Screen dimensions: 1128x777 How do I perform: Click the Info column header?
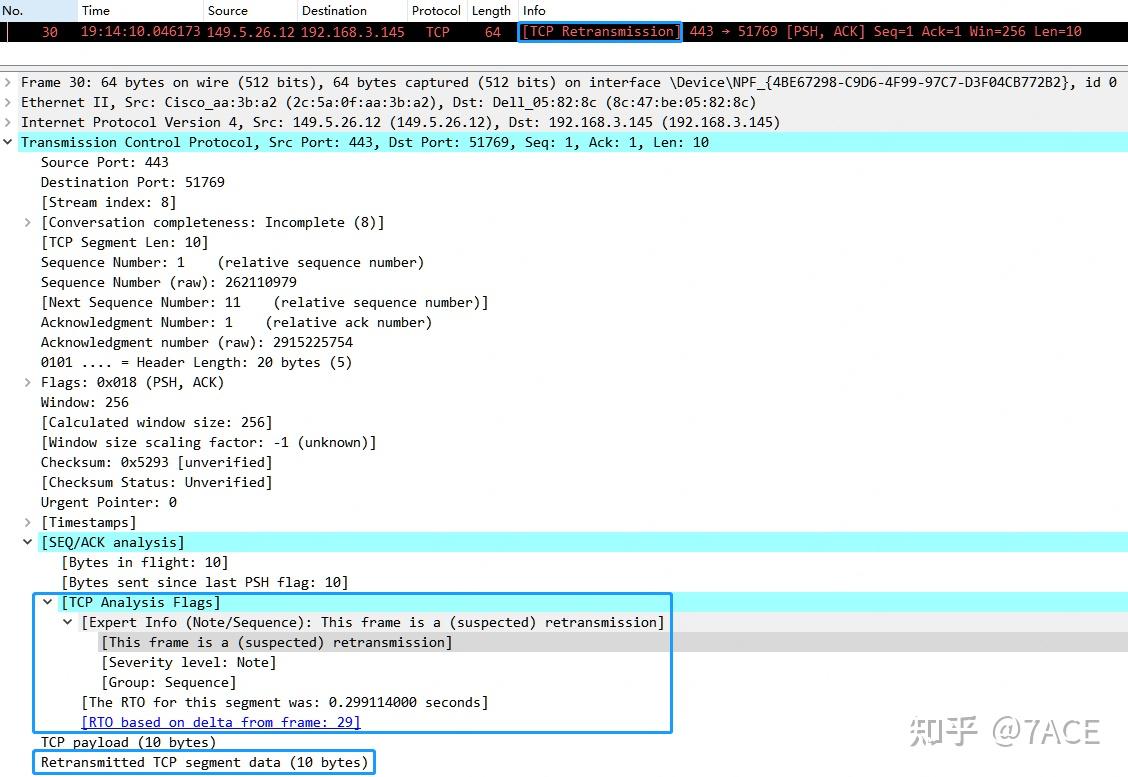[x=534, y=11]
